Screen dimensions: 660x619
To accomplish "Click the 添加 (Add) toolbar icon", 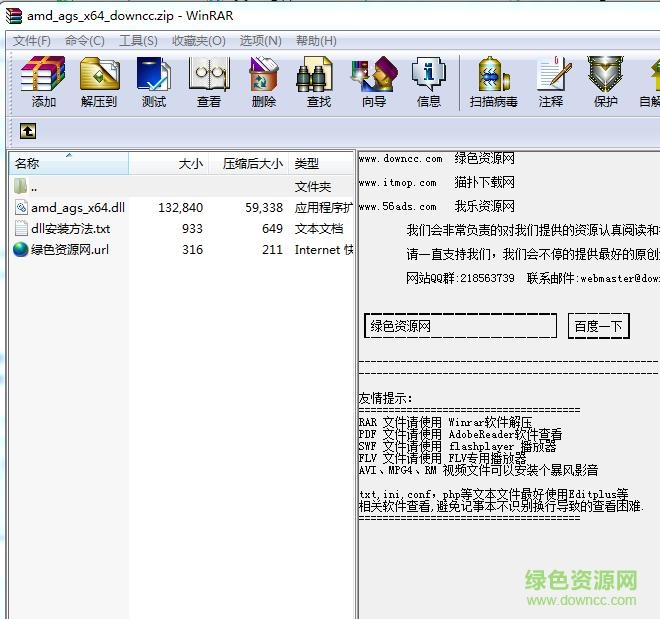I will [43, 80].
